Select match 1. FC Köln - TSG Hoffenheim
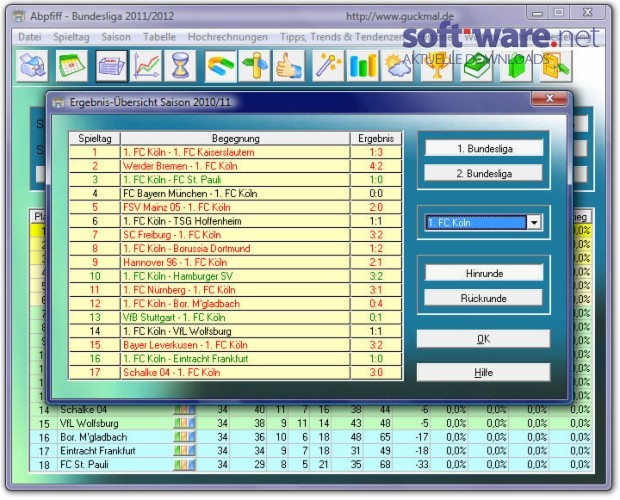Viewport: 620px width, 500px height. pos(236,221)
